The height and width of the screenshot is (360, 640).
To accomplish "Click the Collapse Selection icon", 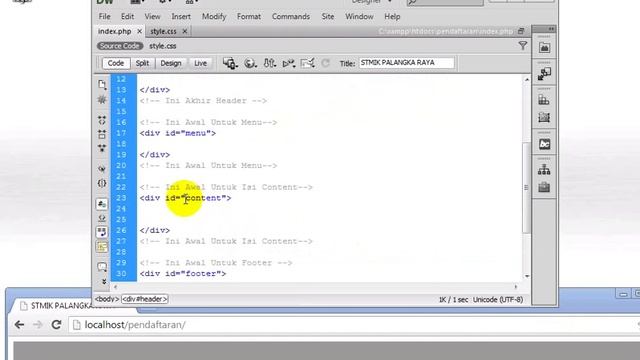I will pyautogui.click(x=102, y=134).
